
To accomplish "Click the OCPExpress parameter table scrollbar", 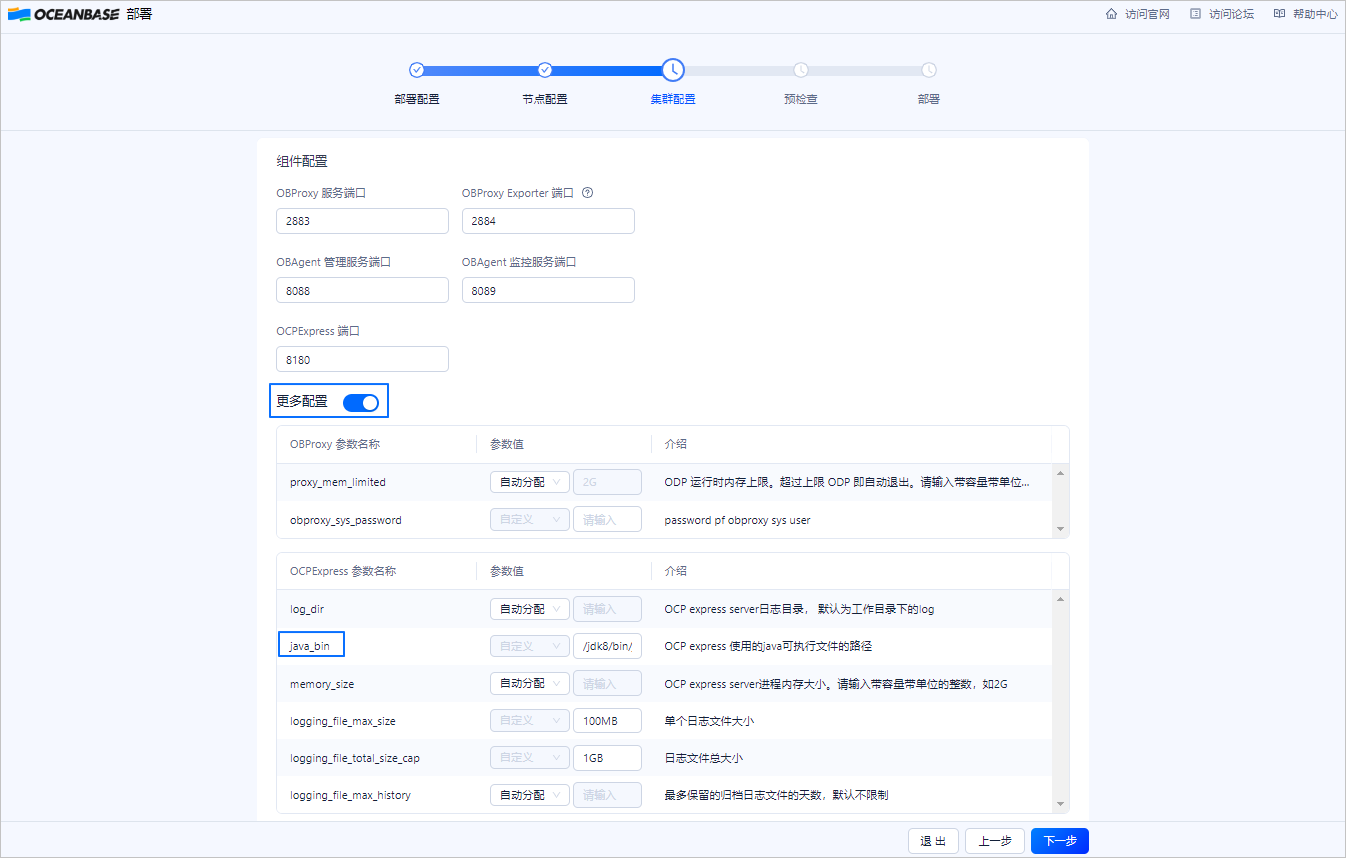I will point(1061,701).
